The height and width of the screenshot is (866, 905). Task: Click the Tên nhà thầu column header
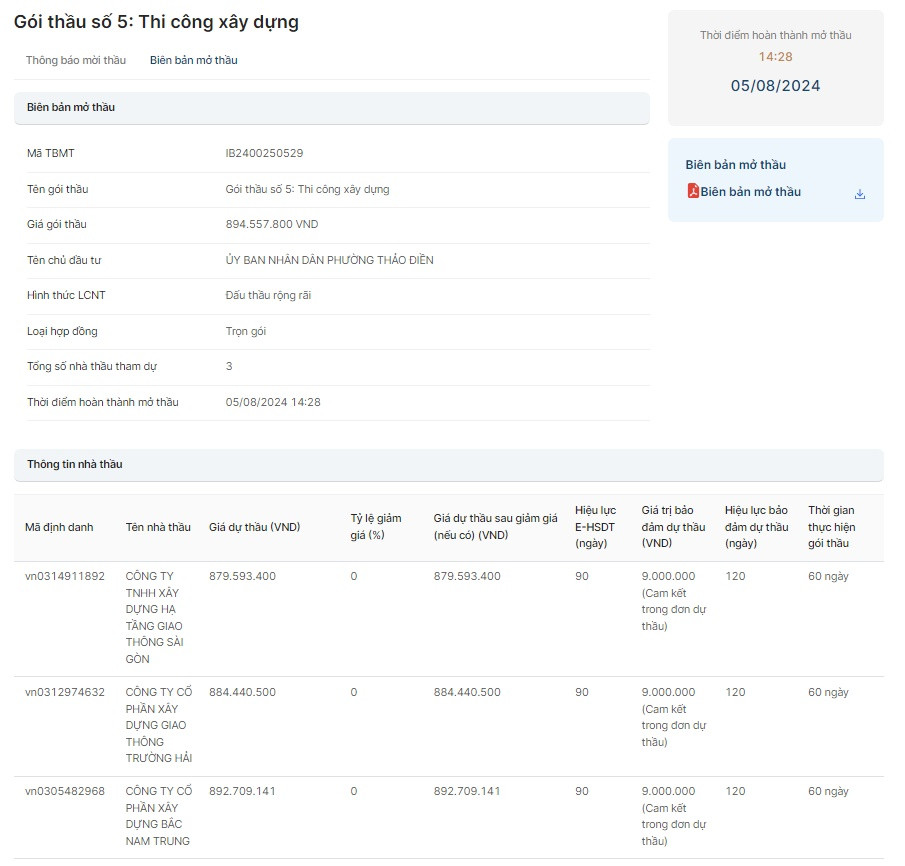158,527
